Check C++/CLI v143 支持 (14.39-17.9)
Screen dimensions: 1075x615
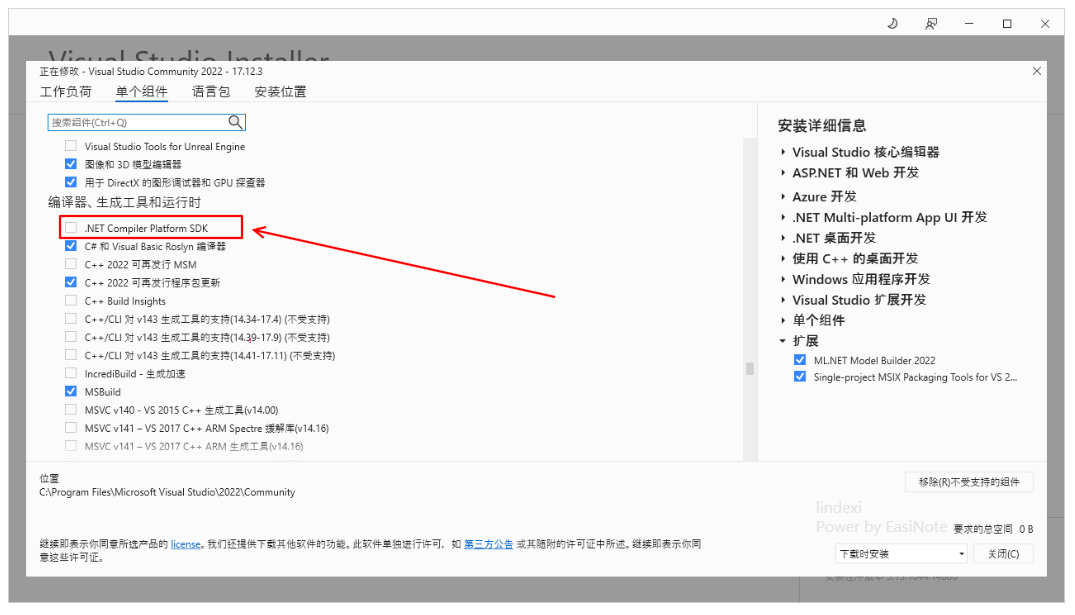pos(71,337)
